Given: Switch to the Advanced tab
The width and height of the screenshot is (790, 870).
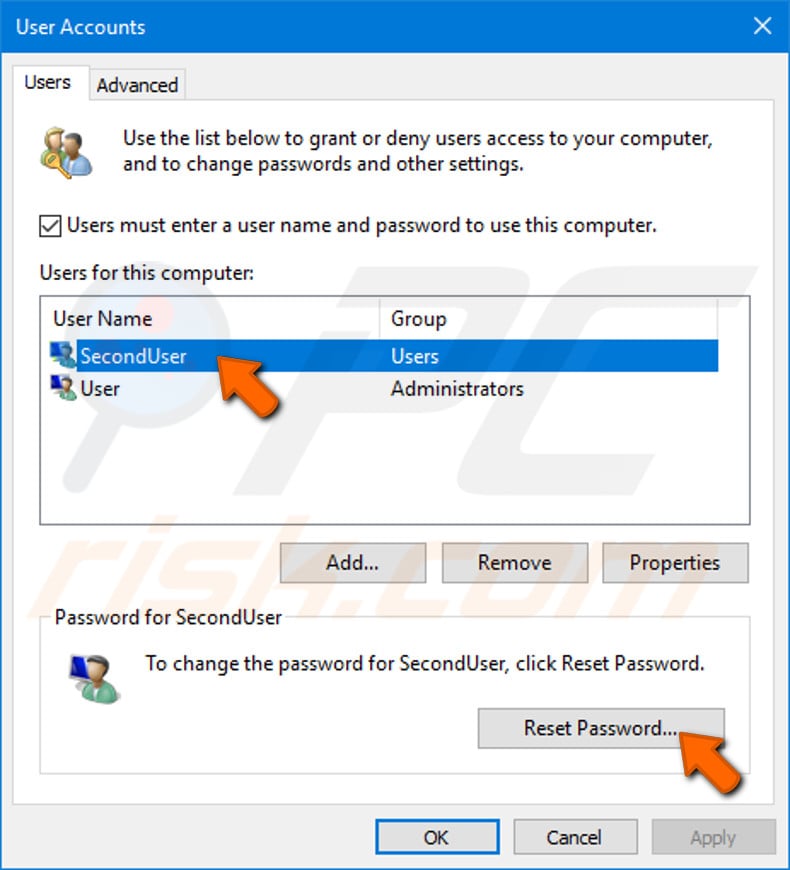Looking at the screenshot, I should pos(137,85).
